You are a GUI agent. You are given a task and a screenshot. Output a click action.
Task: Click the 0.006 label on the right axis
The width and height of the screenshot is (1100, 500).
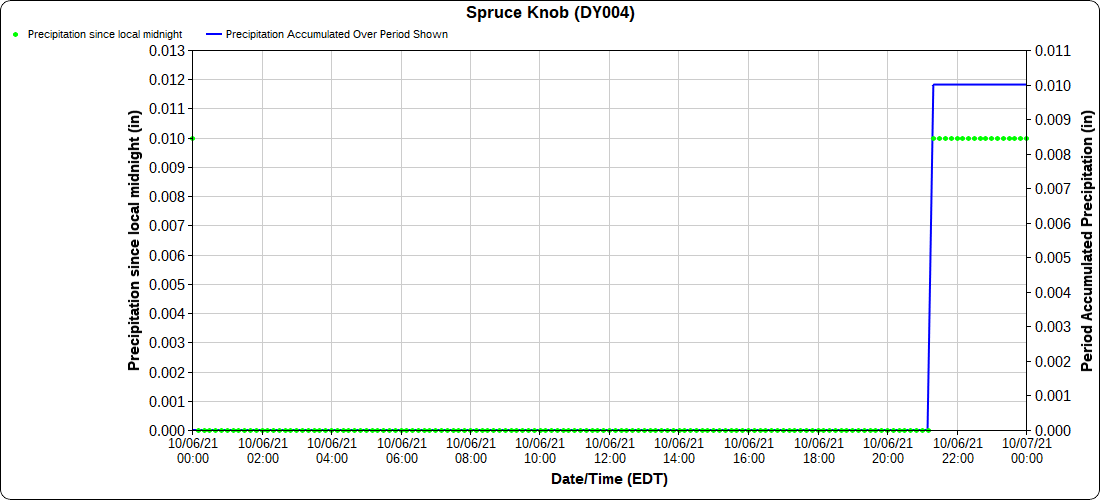pyautogui.click(x=1053, y=223)
